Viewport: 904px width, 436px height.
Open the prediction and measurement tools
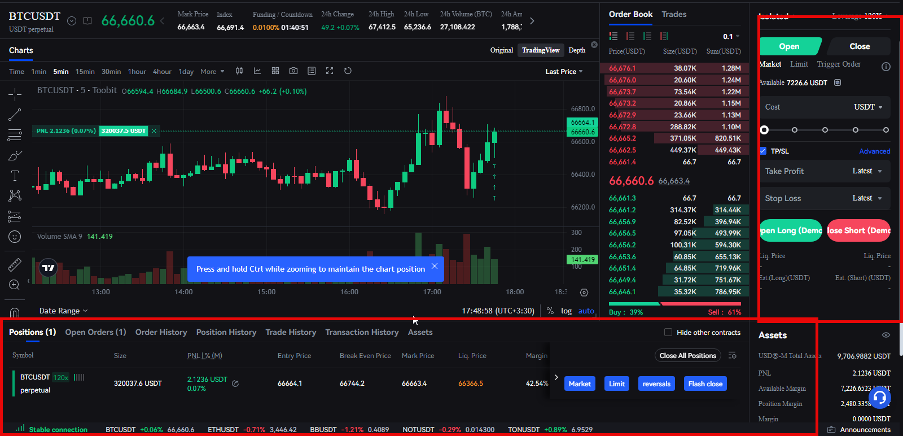[x=15, y=216]
